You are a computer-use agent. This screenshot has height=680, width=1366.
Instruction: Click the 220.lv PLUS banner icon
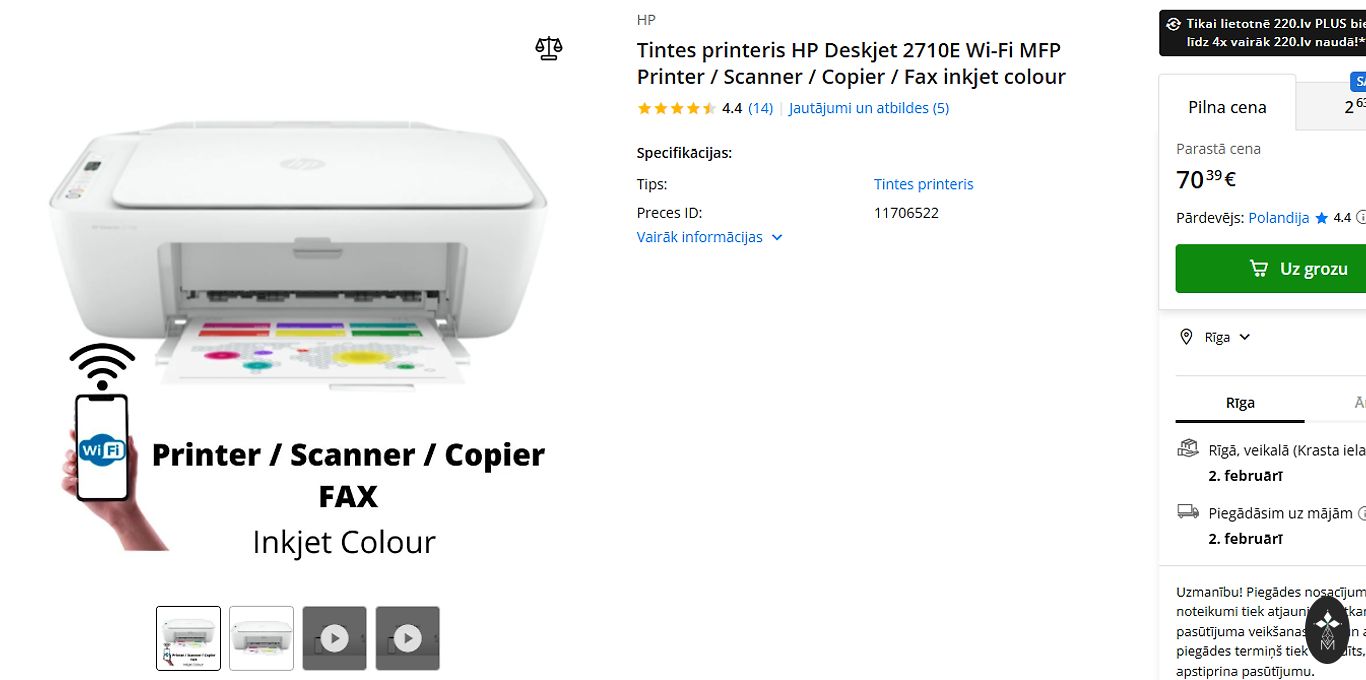1173,24
